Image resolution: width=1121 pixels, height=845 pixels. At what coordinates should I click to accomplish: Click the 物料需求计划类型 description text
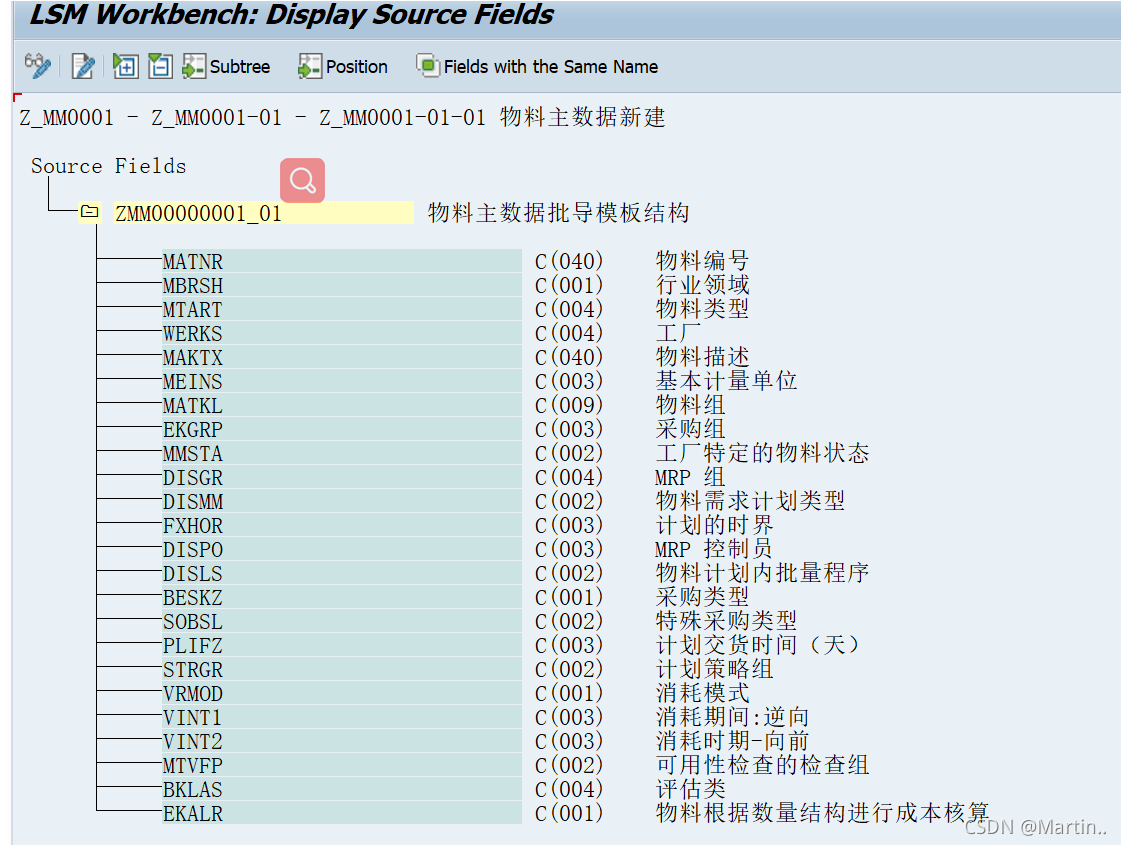pyautogui.click(x=750, y=500)
